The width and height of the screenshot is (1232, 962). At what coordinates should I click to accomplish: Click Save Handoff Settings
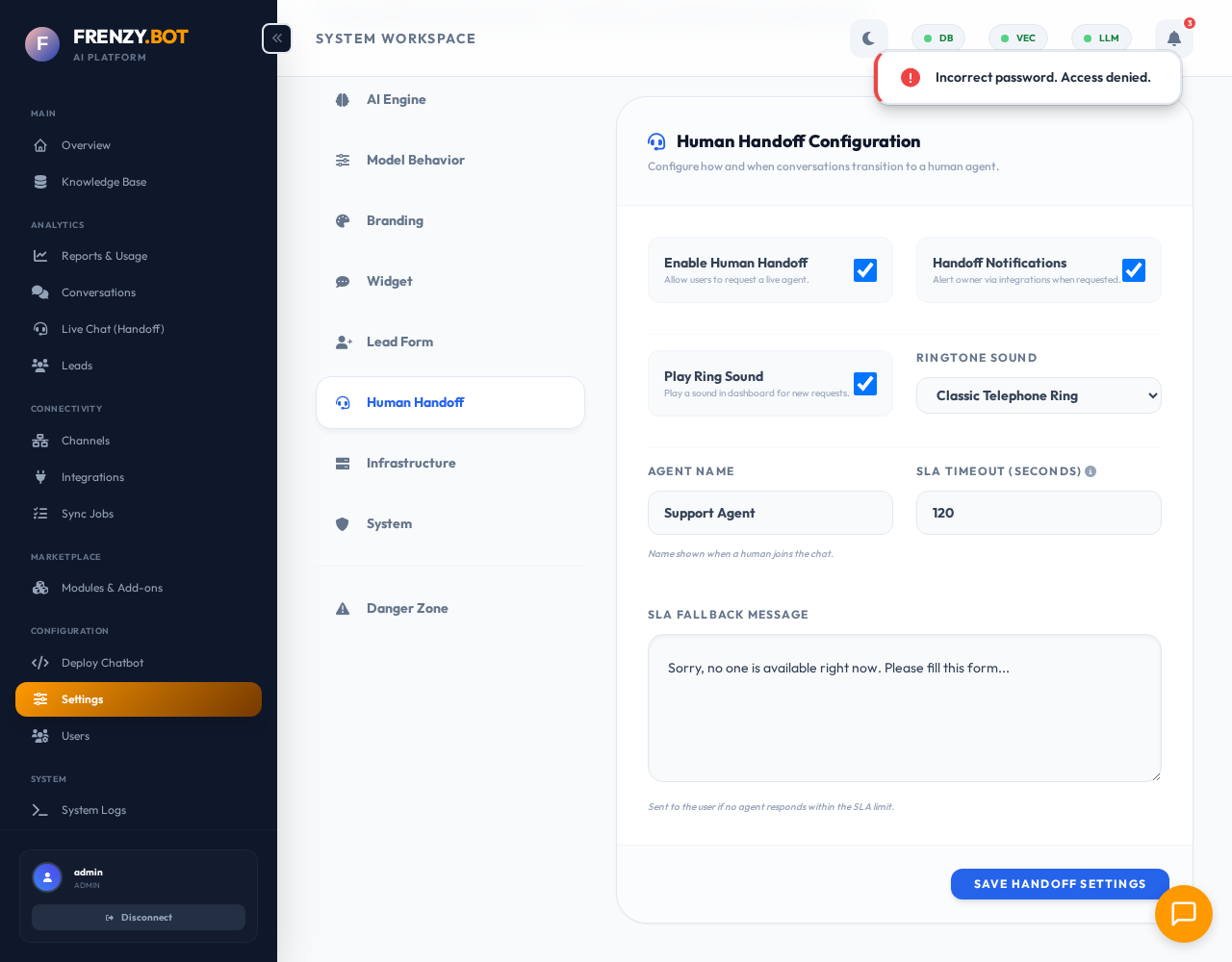(x=1059, y=884)
